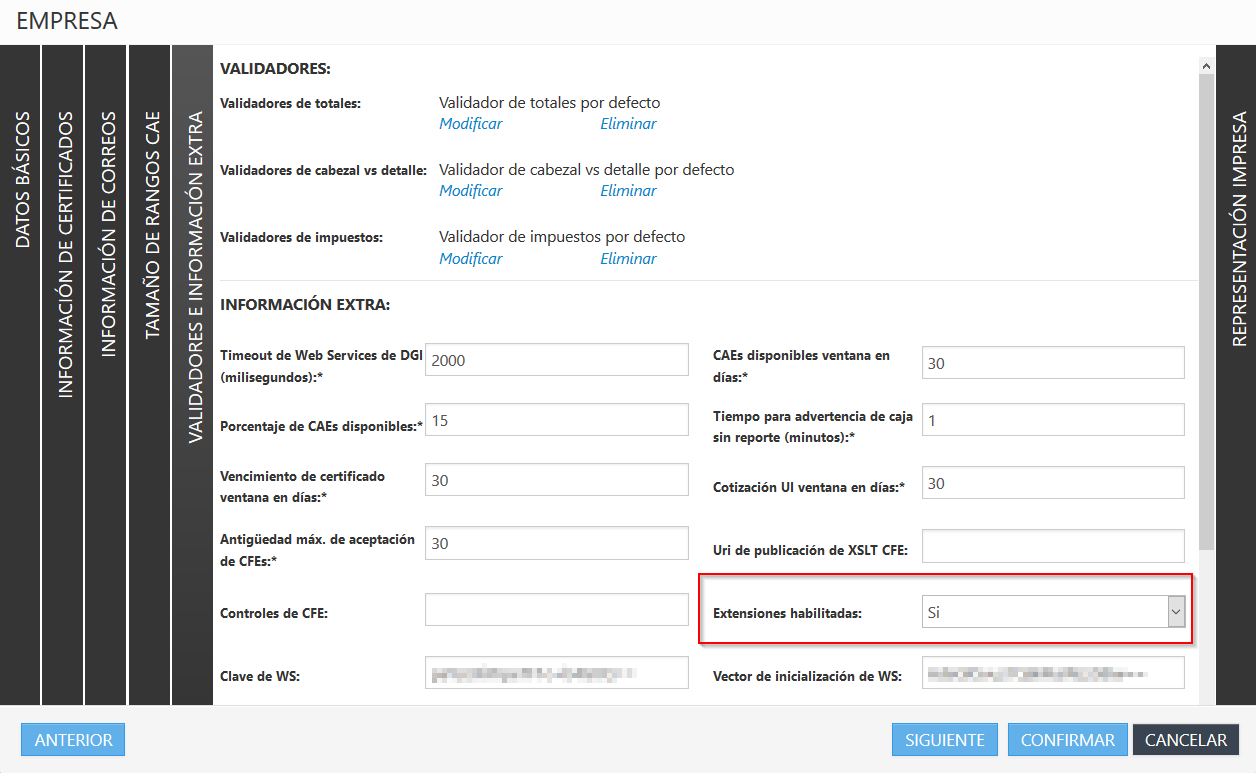1256x773 pixels.
Task: Eliminar the impuestos validator
Action: [x=628, y=258]
